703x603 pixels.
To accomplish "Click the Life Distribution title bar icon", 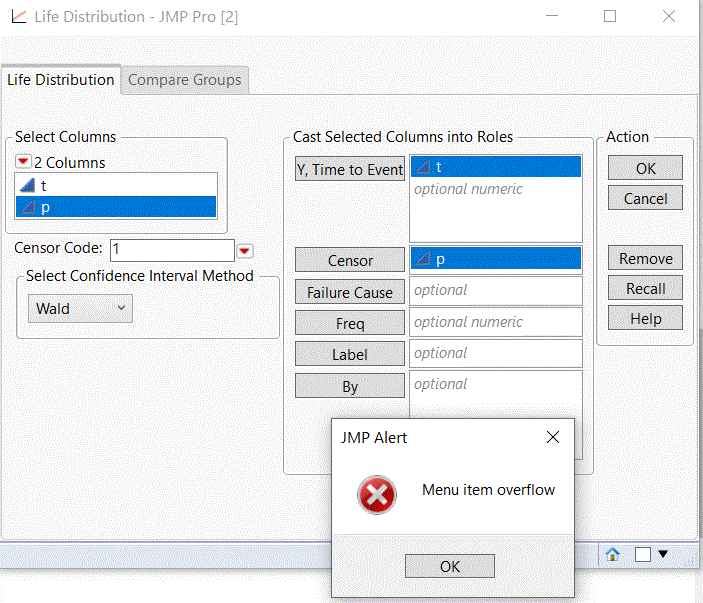I will click(17, 17).
